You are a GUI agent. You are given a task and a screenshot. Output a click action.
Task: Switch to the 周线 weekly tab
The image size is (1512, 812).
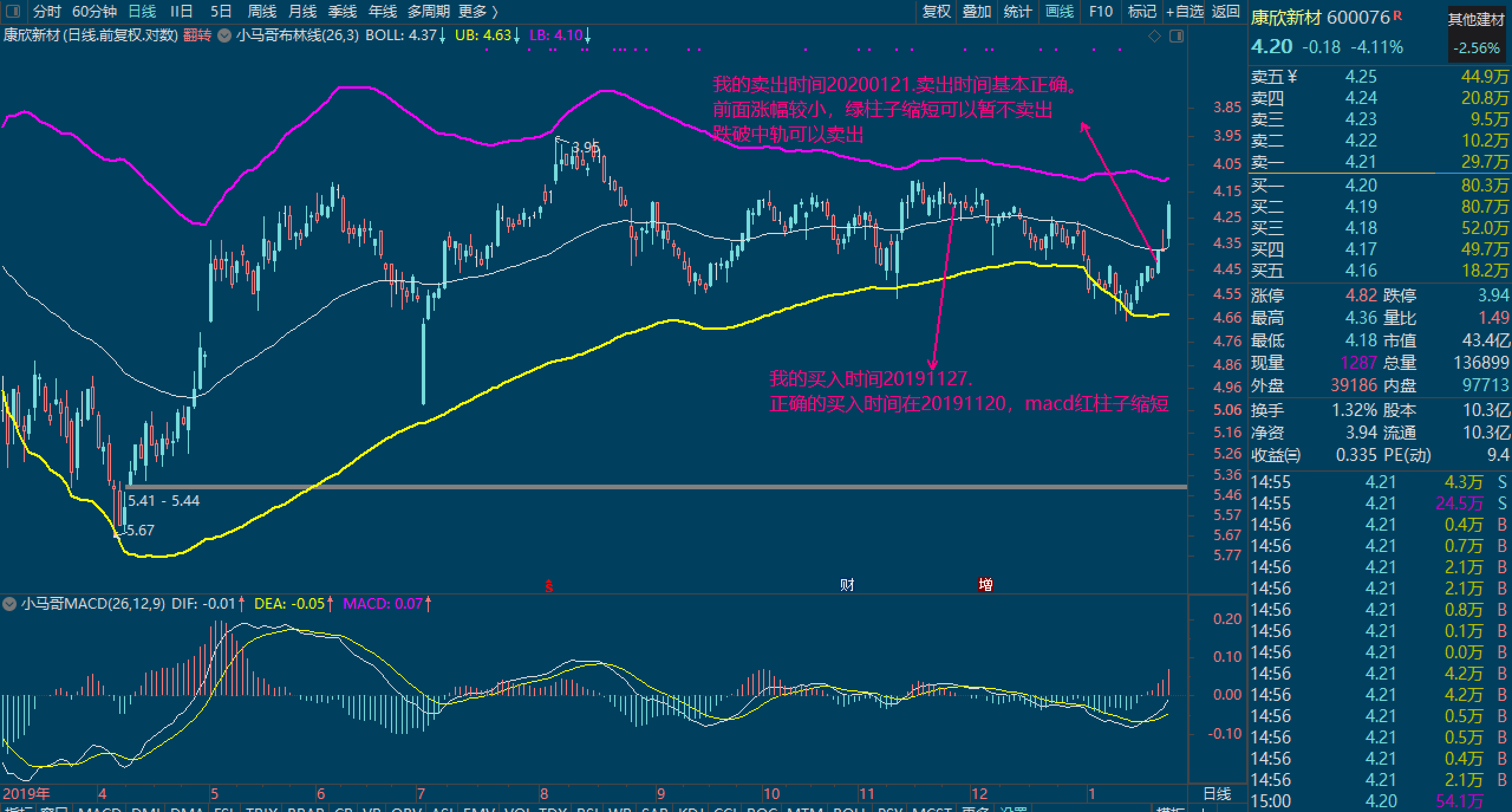(x=262, y=11)
